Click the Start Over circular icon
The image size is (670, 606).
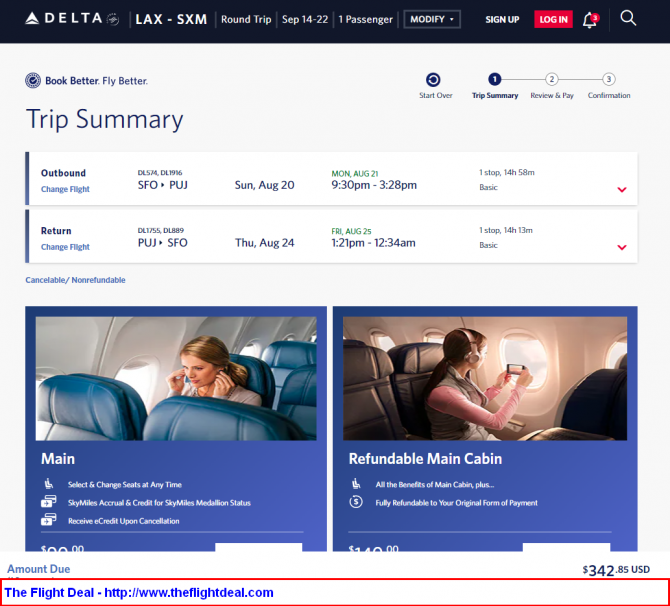(433, 80)
